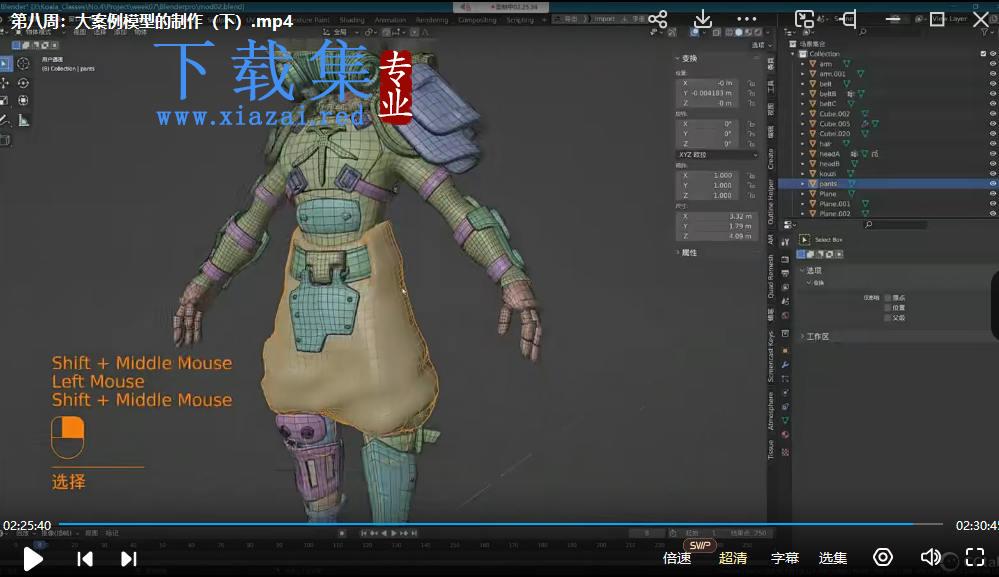The image size is (999, 577).
Task: Share the video with share icon
Action: (658, 18)
